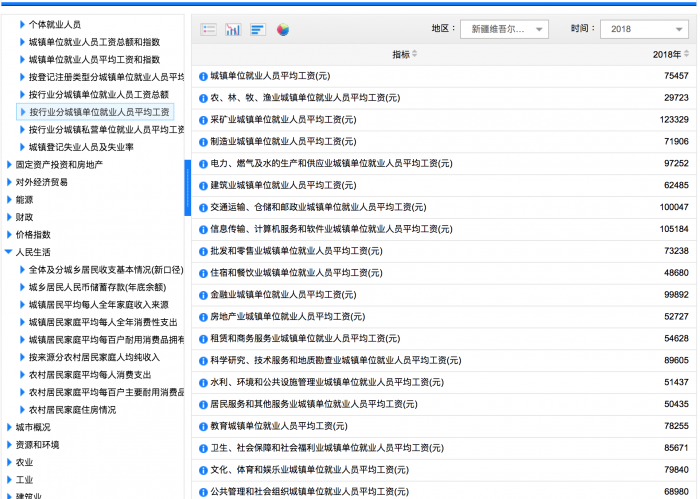The height and width of the screenshot is (499, 700).
Task: Click info icon beside 金融业 average wage row
Action: coord(203,295)
